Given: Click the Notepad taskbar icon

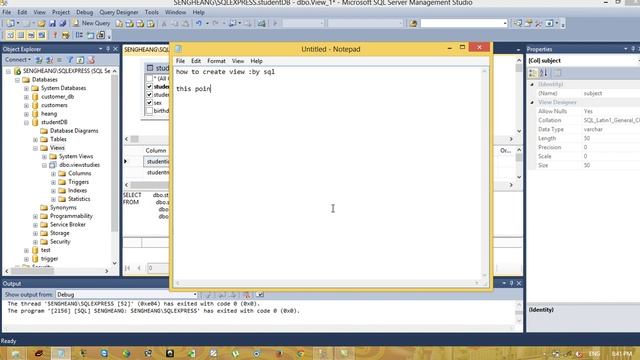Looking at the screenshot, I should coord(60,353).
